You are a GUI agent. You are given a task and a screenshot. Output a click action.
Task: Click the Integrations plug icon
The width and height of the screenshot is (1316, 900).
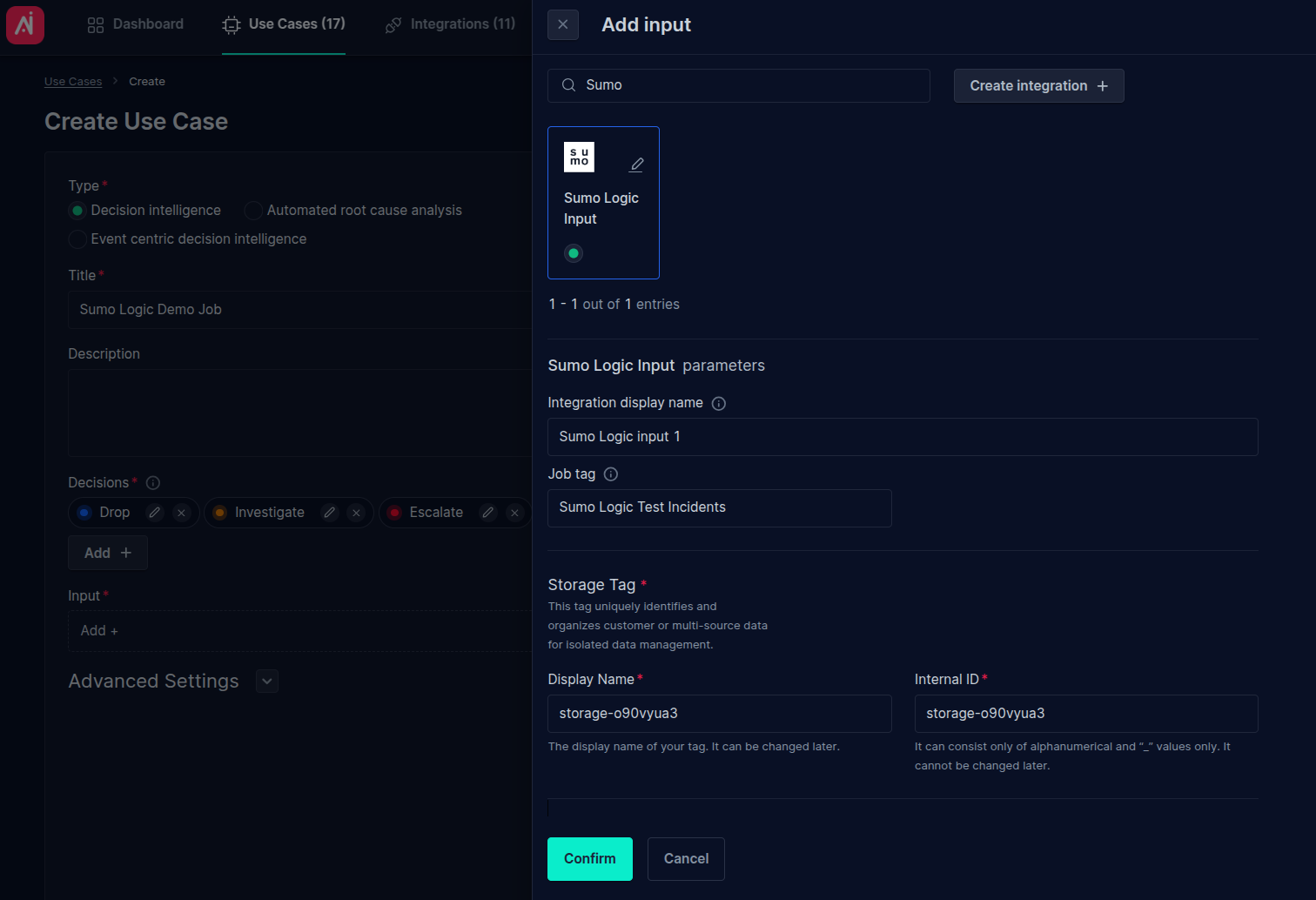[393, 25]
